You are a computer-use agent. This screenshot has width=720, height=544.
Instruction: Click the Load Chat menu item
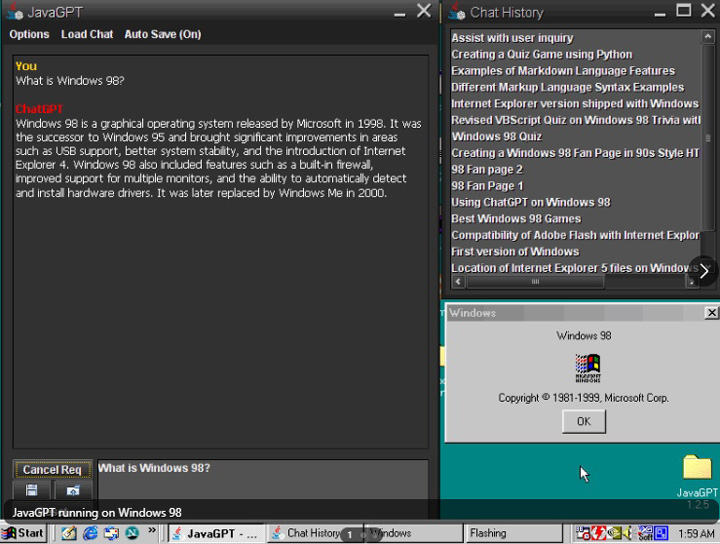click(x=87, y=34)
